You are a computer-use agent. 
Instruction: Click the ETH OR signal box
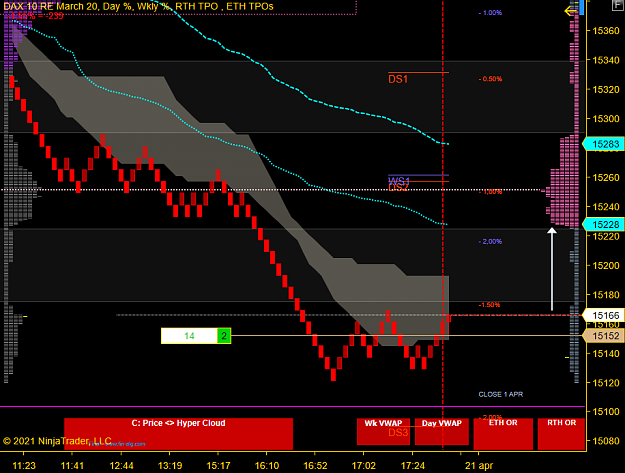pyautogui.click(x=503, y=434)
